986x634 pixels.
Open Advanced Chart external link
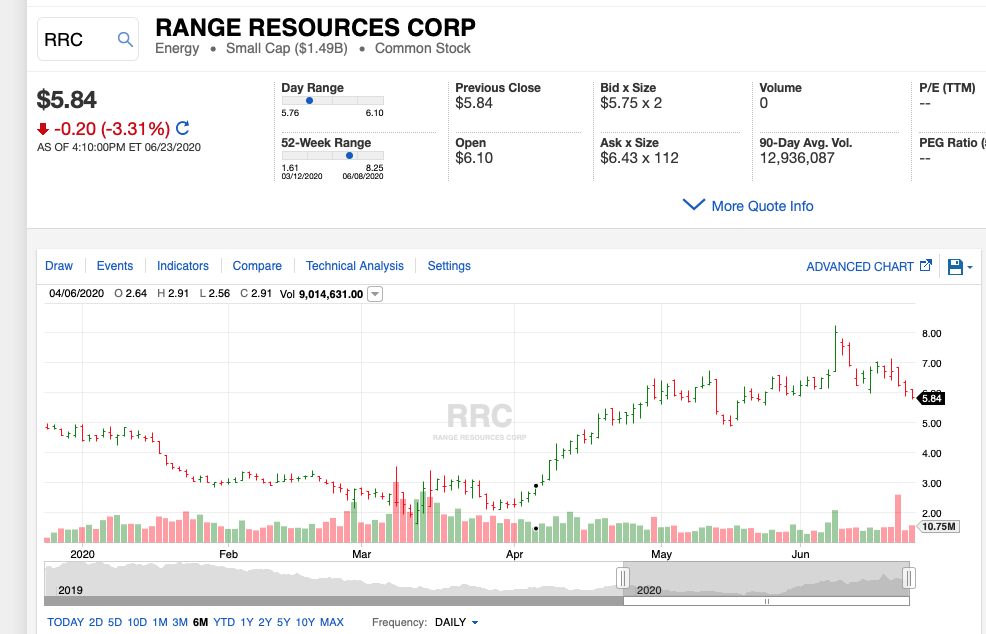click(868, 267)
